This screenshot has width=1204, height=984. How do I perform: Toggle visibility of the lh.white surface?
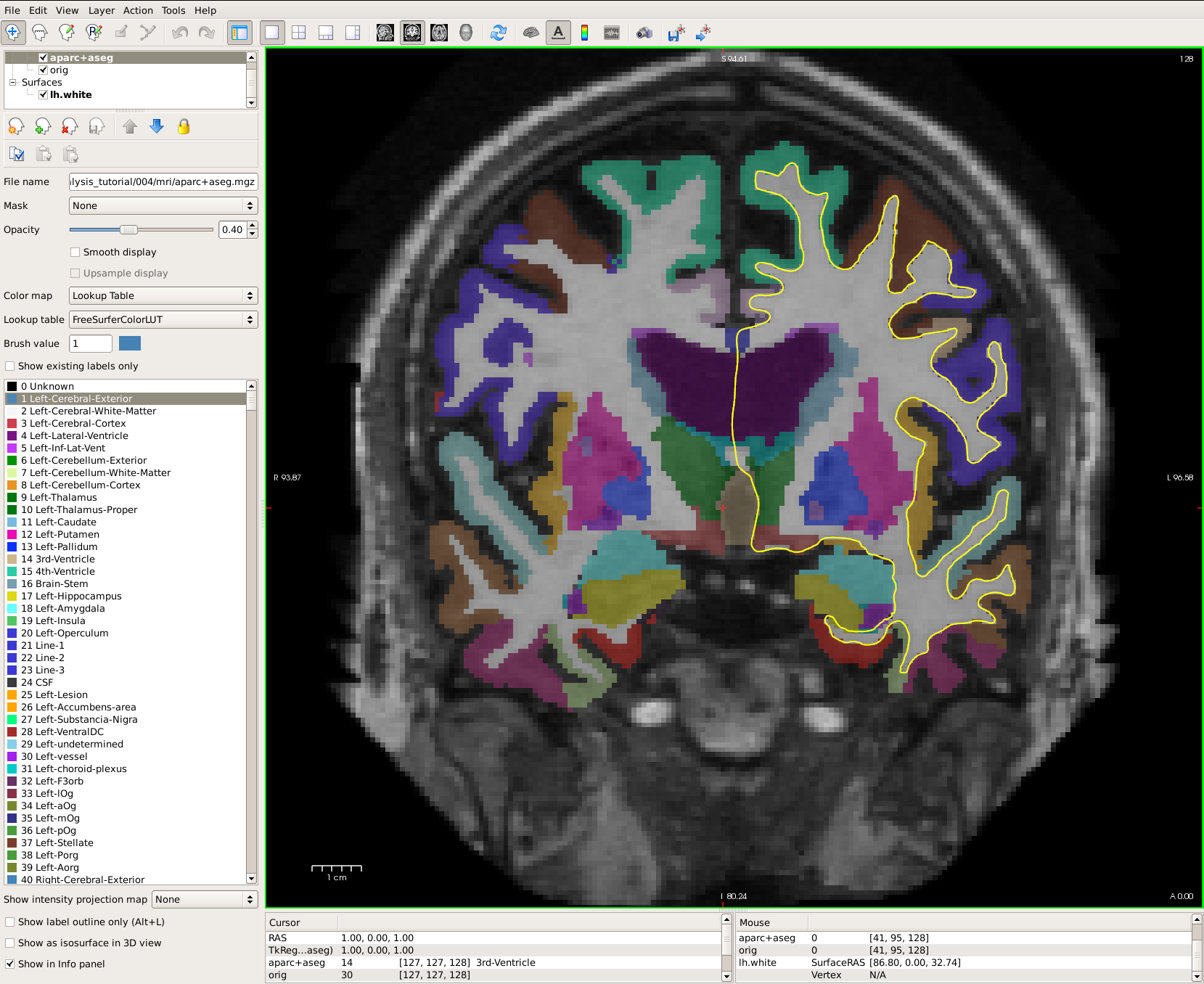[44, 95]
